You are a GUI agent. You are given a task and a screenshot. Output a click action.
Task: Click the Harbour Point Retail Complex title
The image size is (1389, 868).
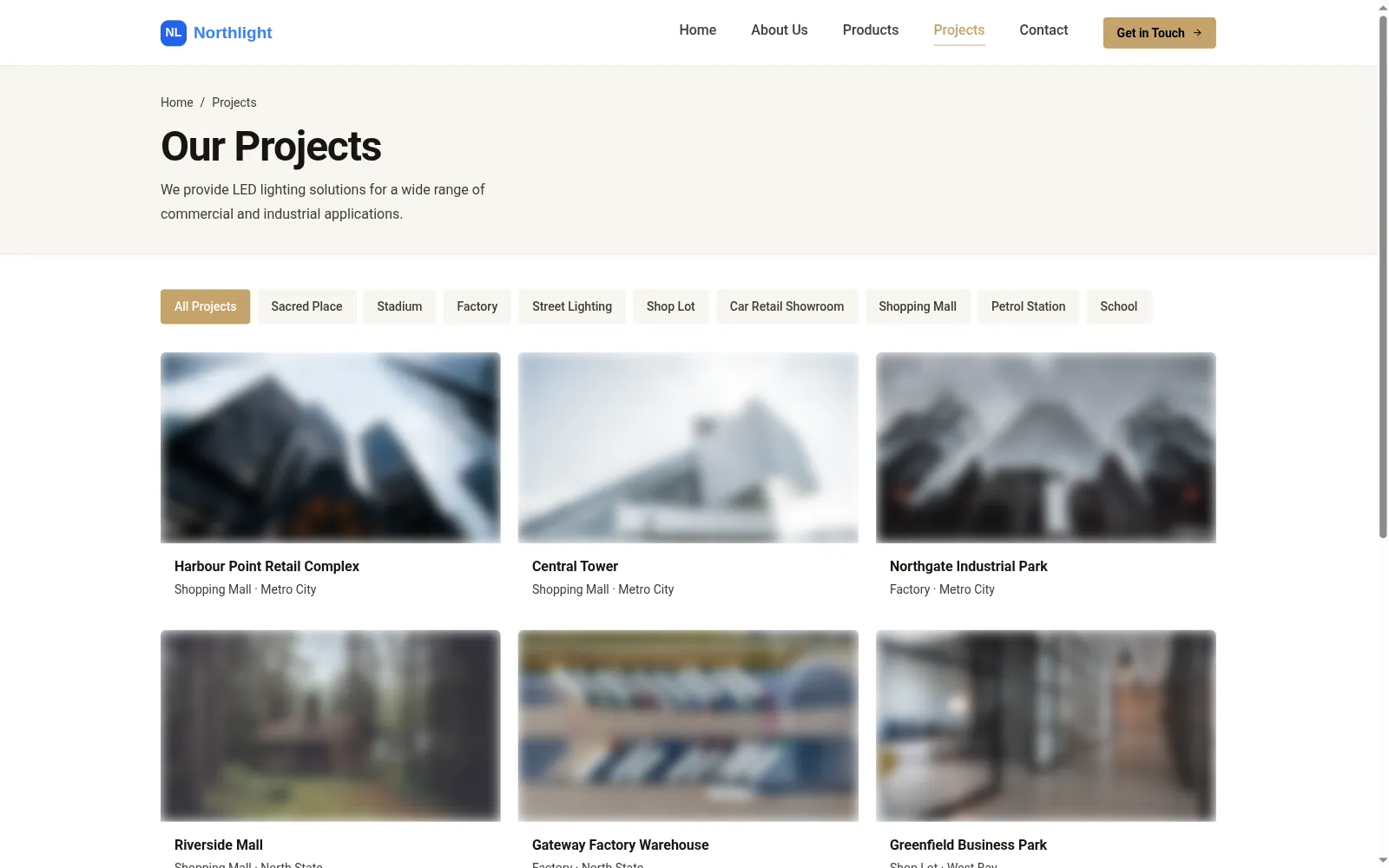pyautogui.click(x=267, y=566)
